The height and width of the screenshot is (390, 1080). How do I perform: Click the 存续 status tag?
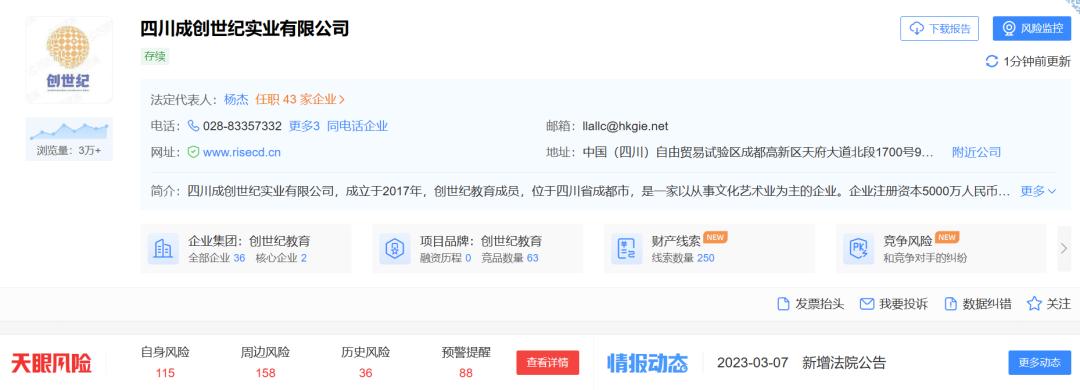[x=155, y=57]
